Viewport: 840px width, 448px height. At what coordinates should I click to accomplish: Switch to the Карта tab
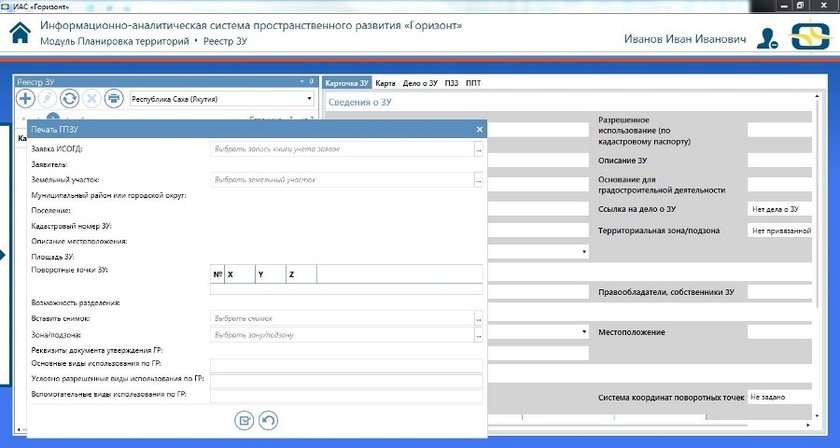(386, 83)
